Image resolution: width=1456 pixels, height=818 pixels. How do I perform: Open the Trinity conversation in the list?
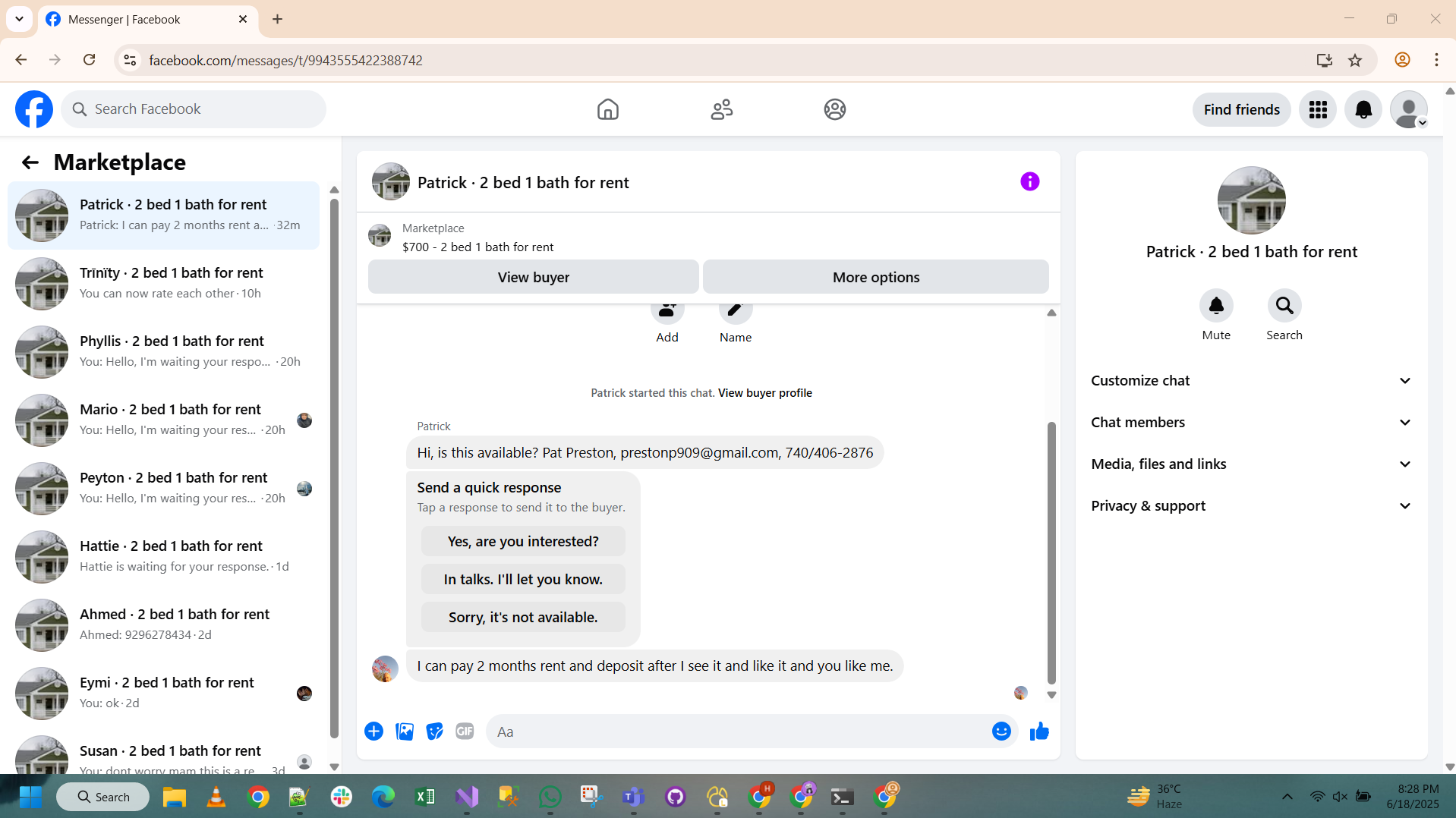(x=163, y=284)
